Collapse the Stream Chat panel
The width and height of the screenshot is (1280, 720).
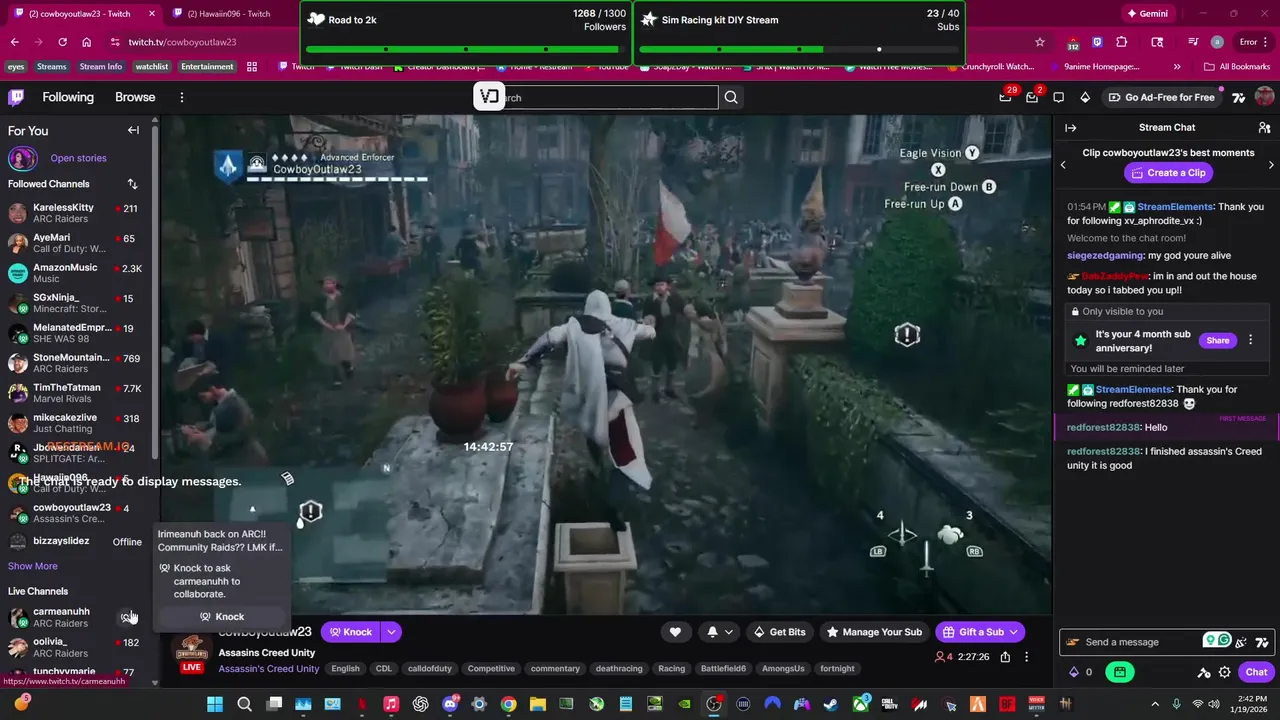coord(1070,128)
